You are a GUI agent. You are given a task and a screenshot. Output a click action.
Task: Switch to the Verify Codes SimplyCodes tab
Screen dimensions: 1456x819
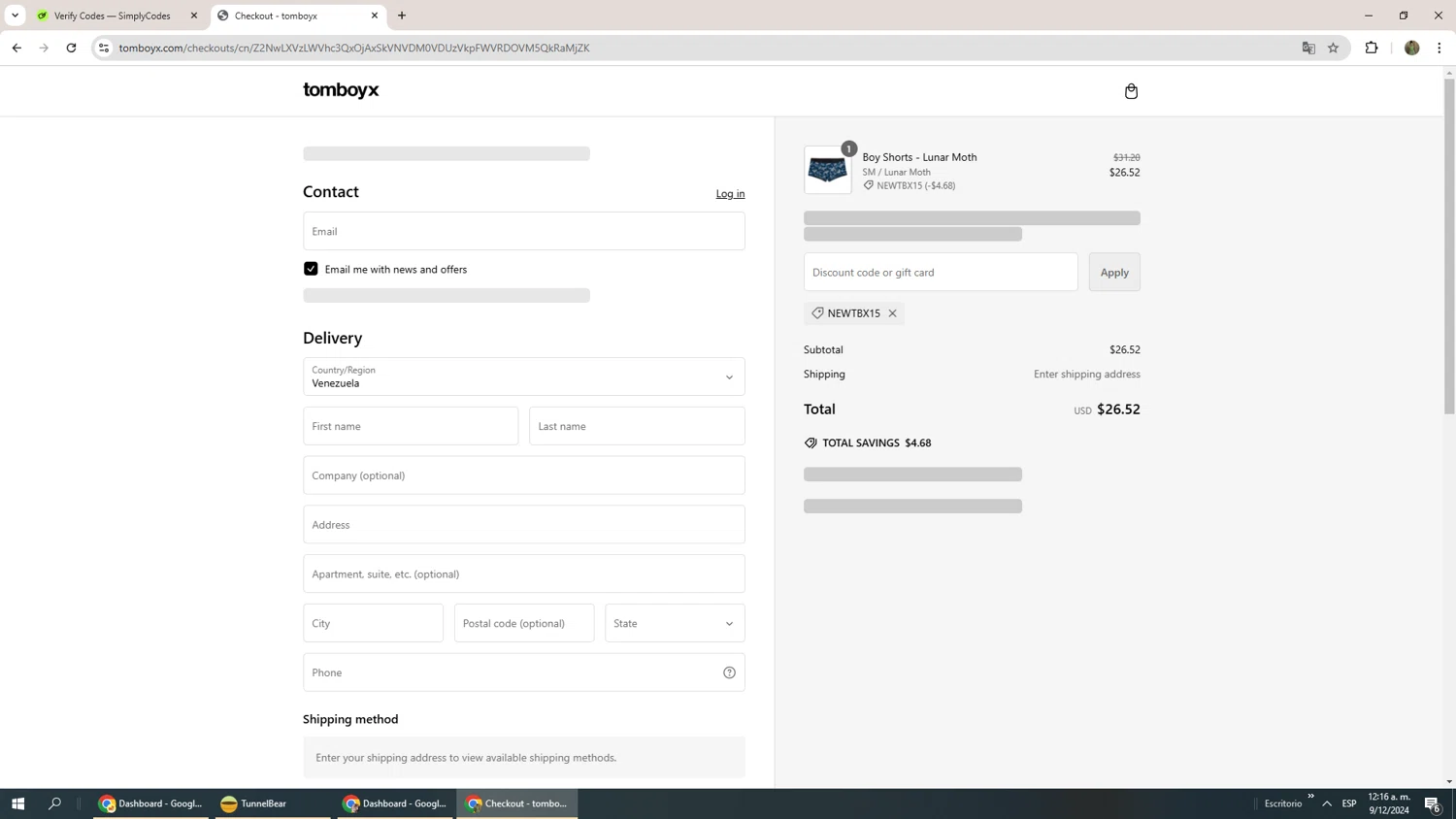click(x=113, y=16)
